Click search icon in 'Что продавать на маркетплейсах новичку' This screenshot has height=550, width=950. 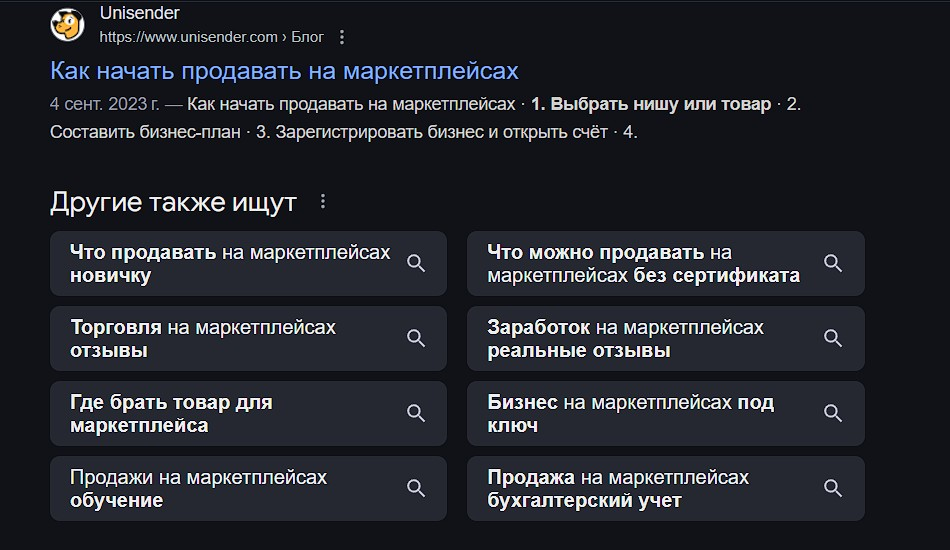click(416, 263)
